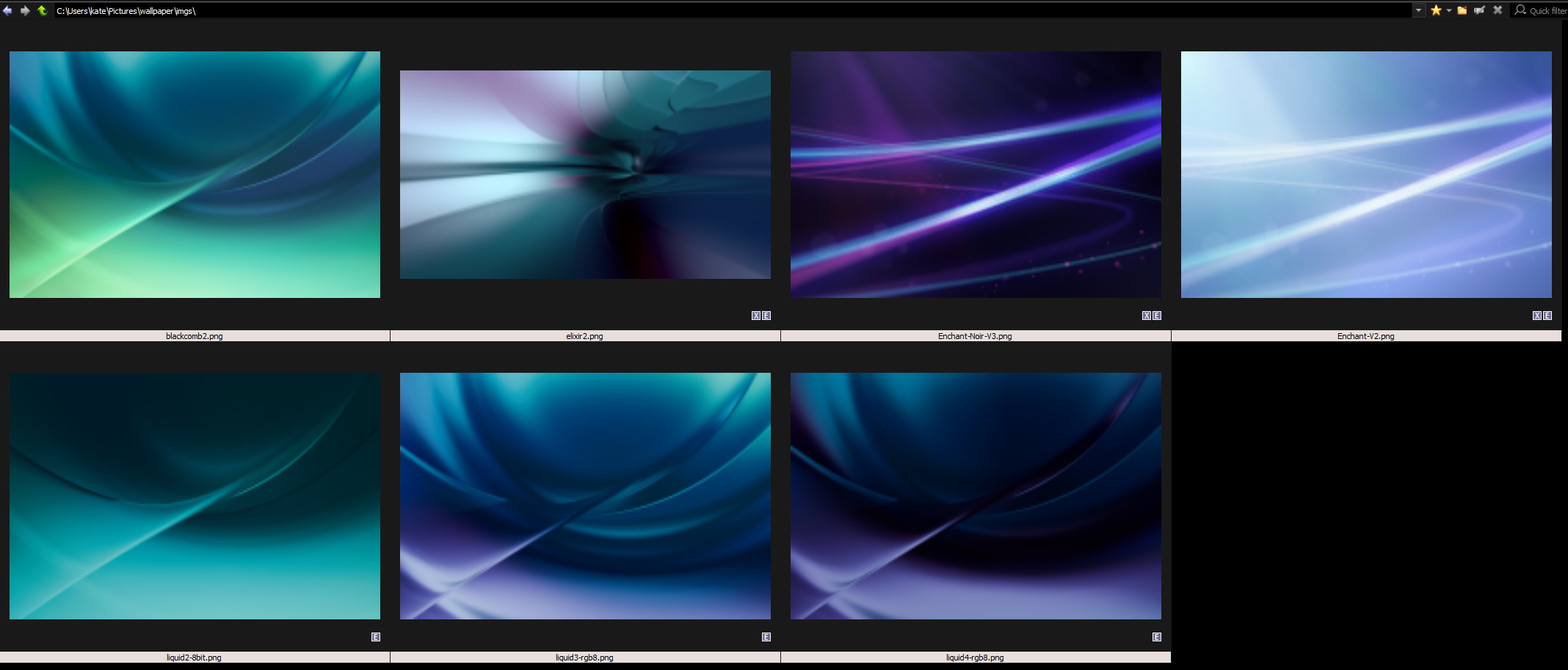
Task: Click the X badge on Enchant-Noir-V3.png
Action: tap(1147, 316)
